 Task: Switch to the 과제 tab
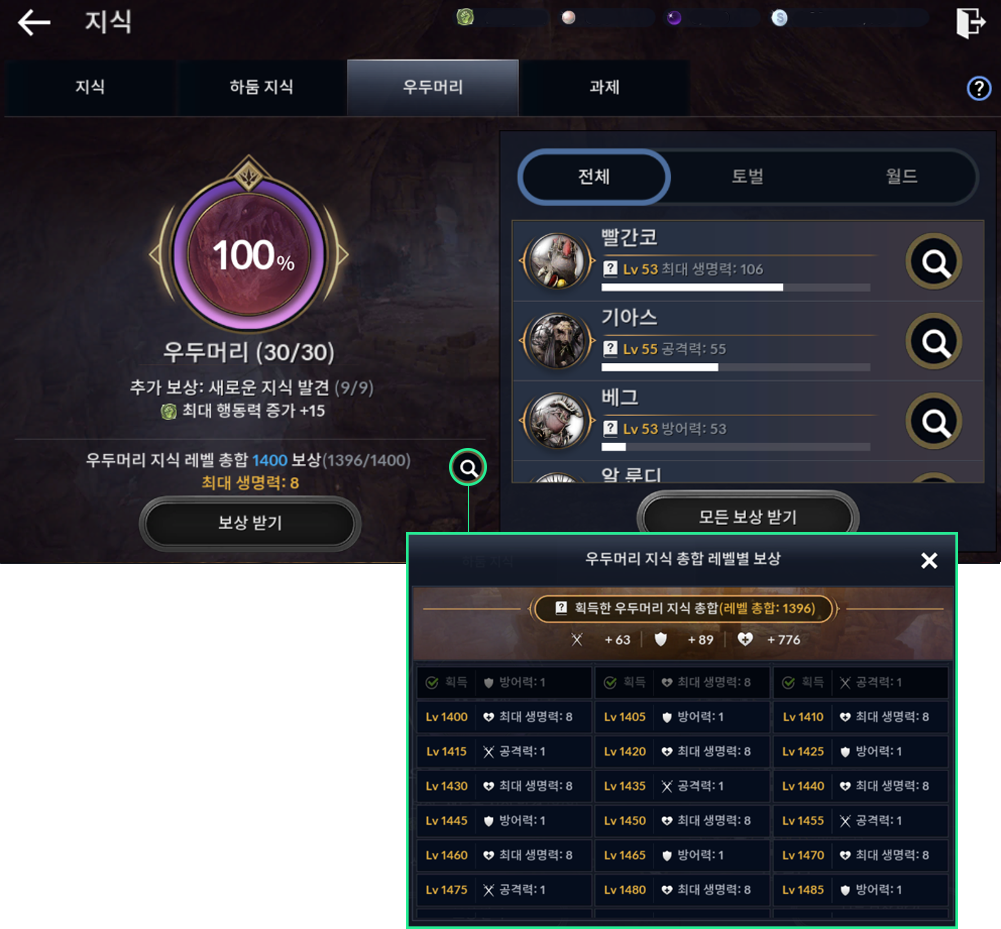click(605, 87)
